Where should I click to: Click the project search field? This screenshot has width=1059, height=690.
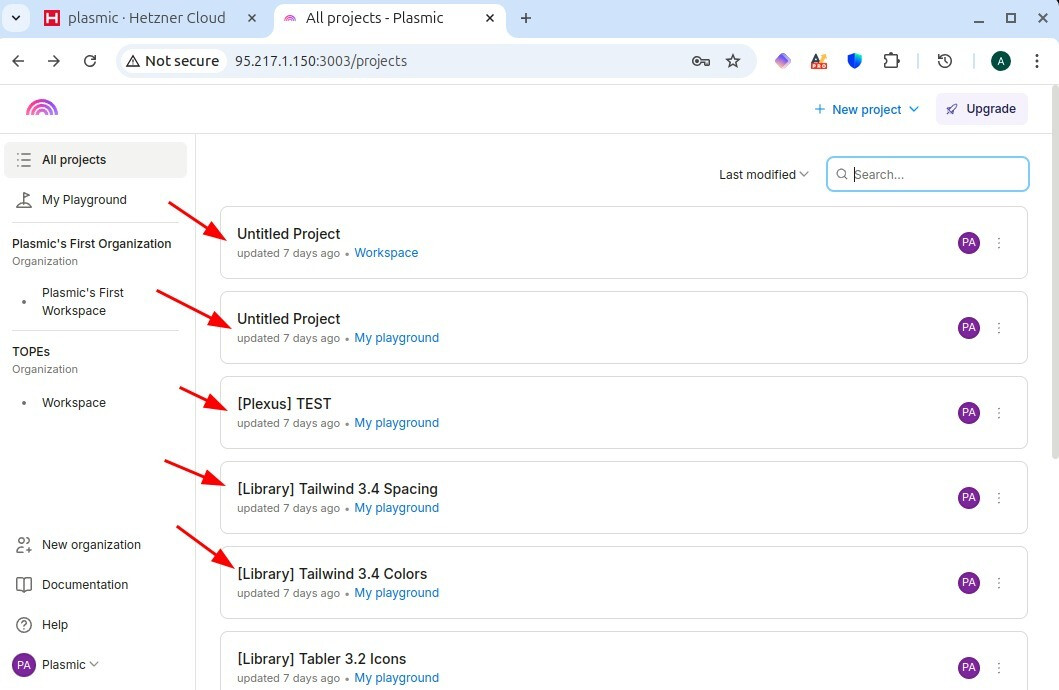coord(935,174)
